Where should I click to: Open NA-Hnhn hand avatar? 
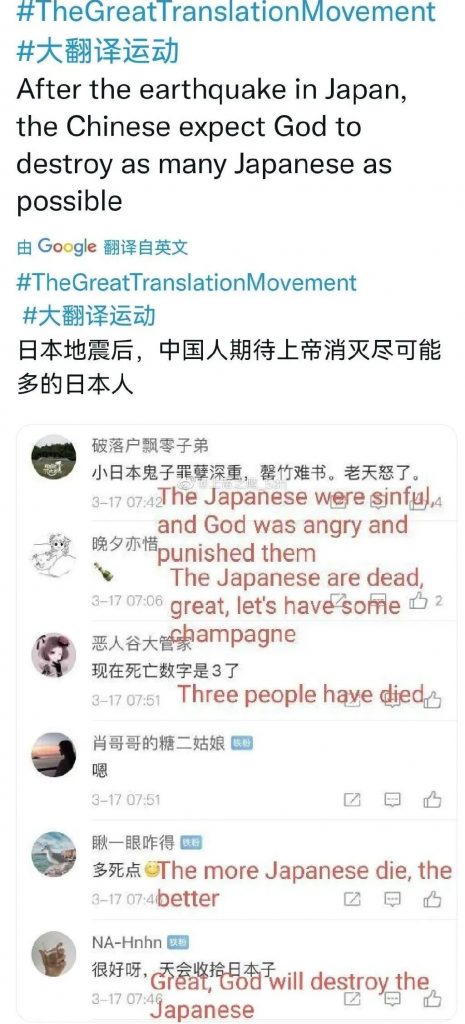click(x=54, y=954)
